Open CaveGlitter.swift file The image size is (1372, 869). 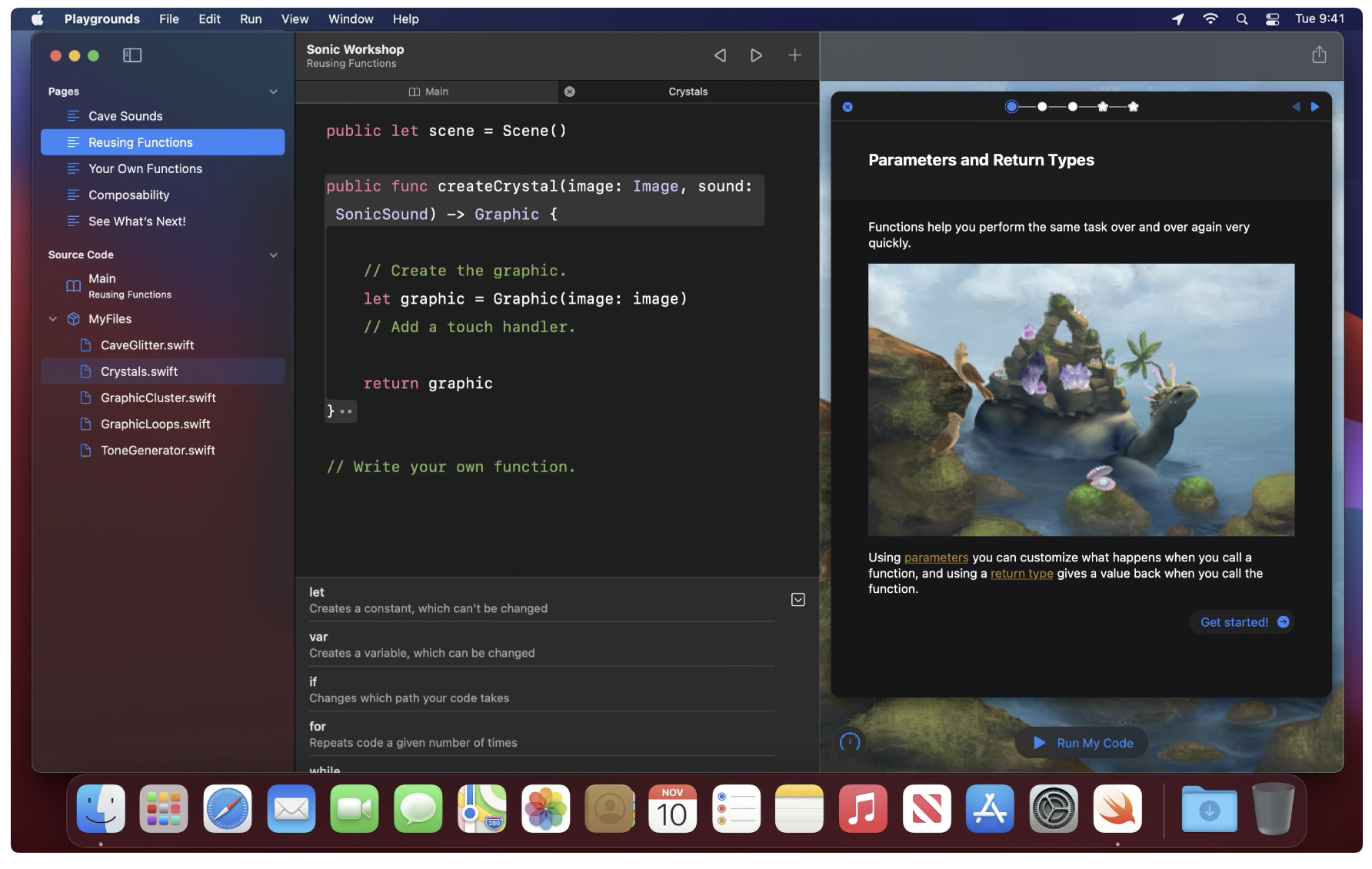click(162, 345)
